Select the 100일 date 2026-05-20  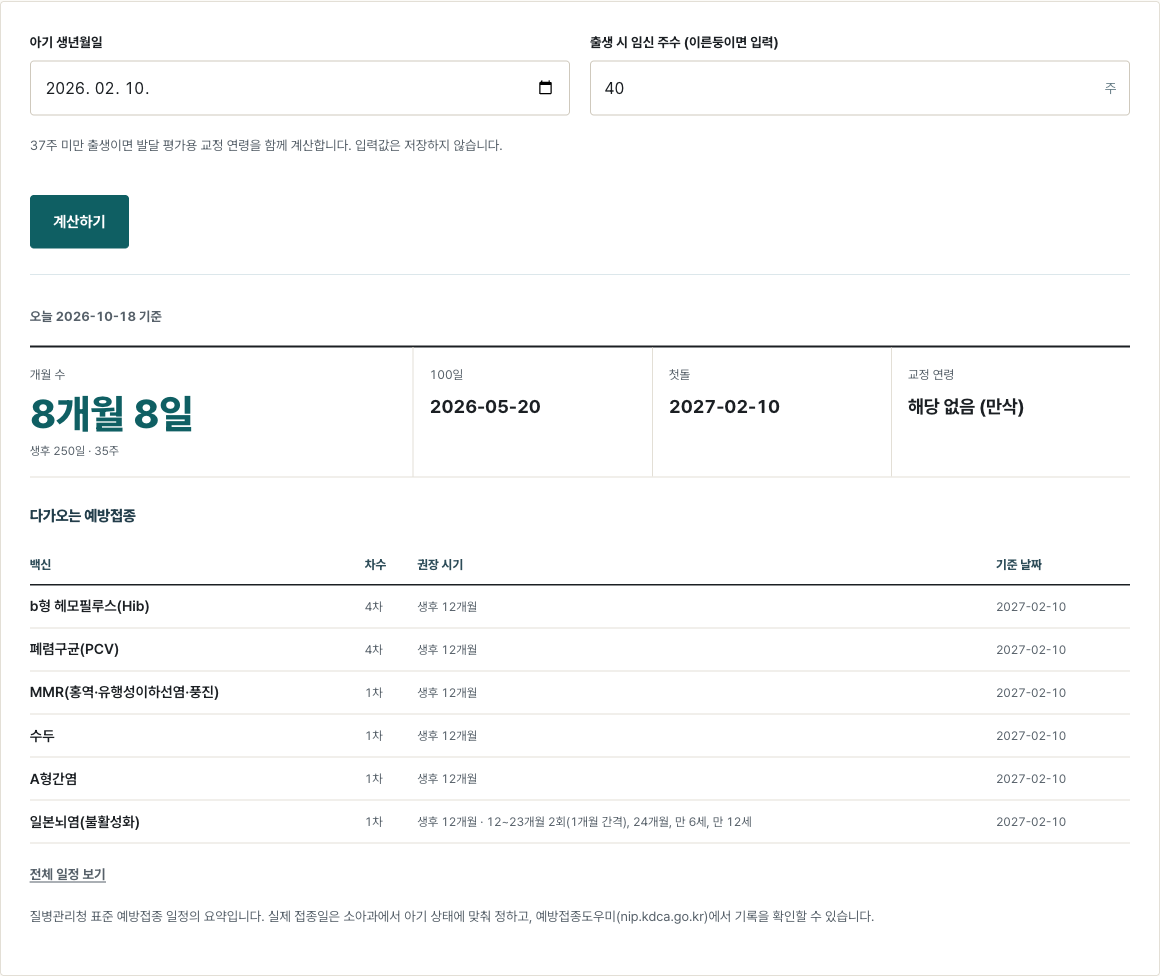pyautogui.click(x=485, y=406)
